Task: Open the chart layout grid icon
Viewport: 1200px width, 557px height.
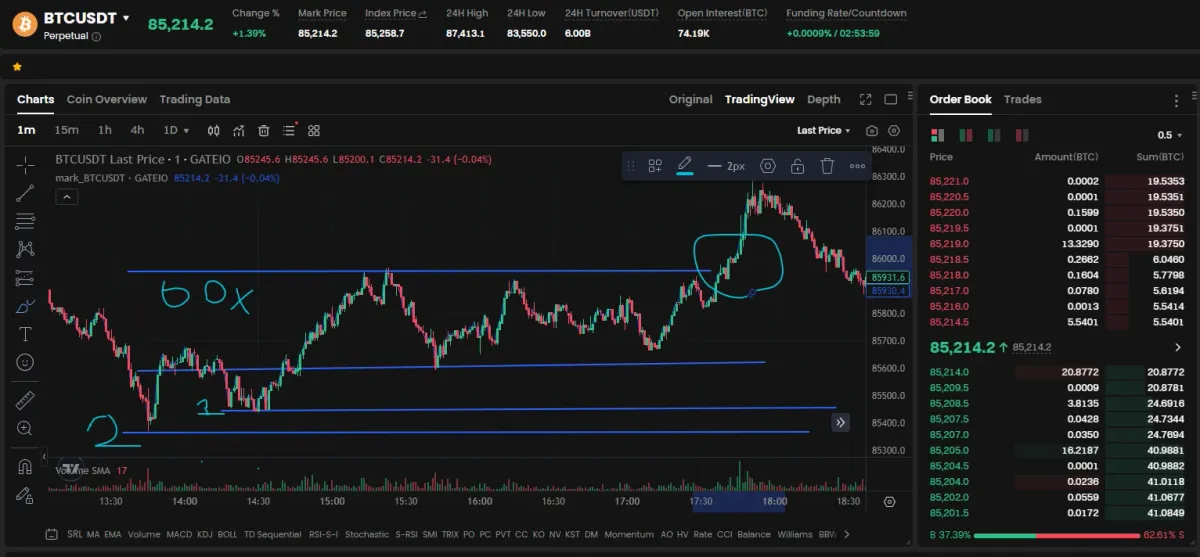Action: (x=314, y=130)
